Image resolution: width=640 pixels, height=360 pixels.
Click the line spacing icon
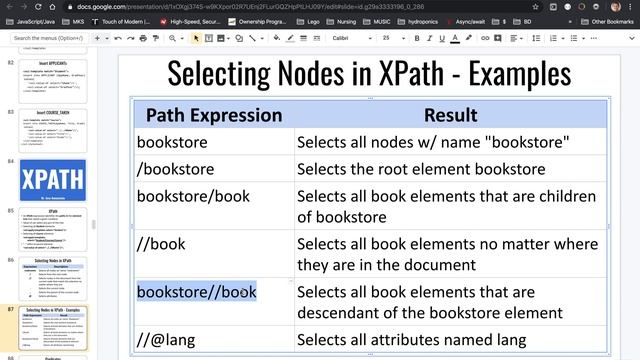(536, 38)
